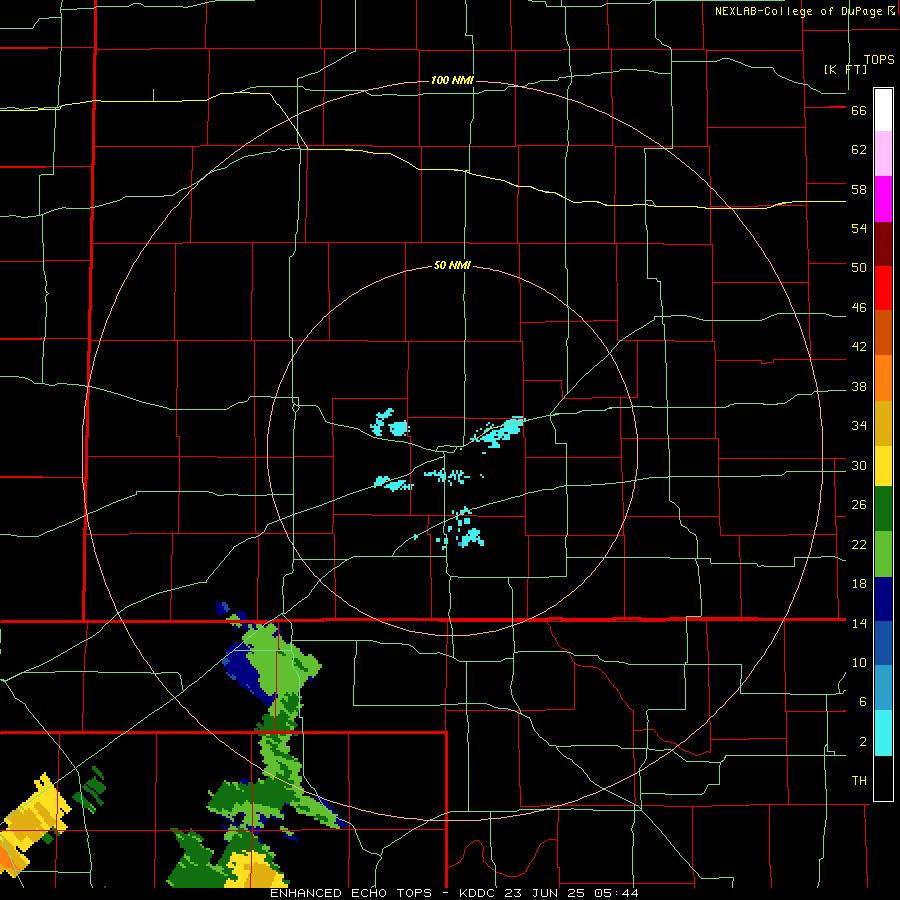Viewport: 900px width, 900px height.
Task: Click the white swatch on the tops scale
Action: click(x=883, y=110)
